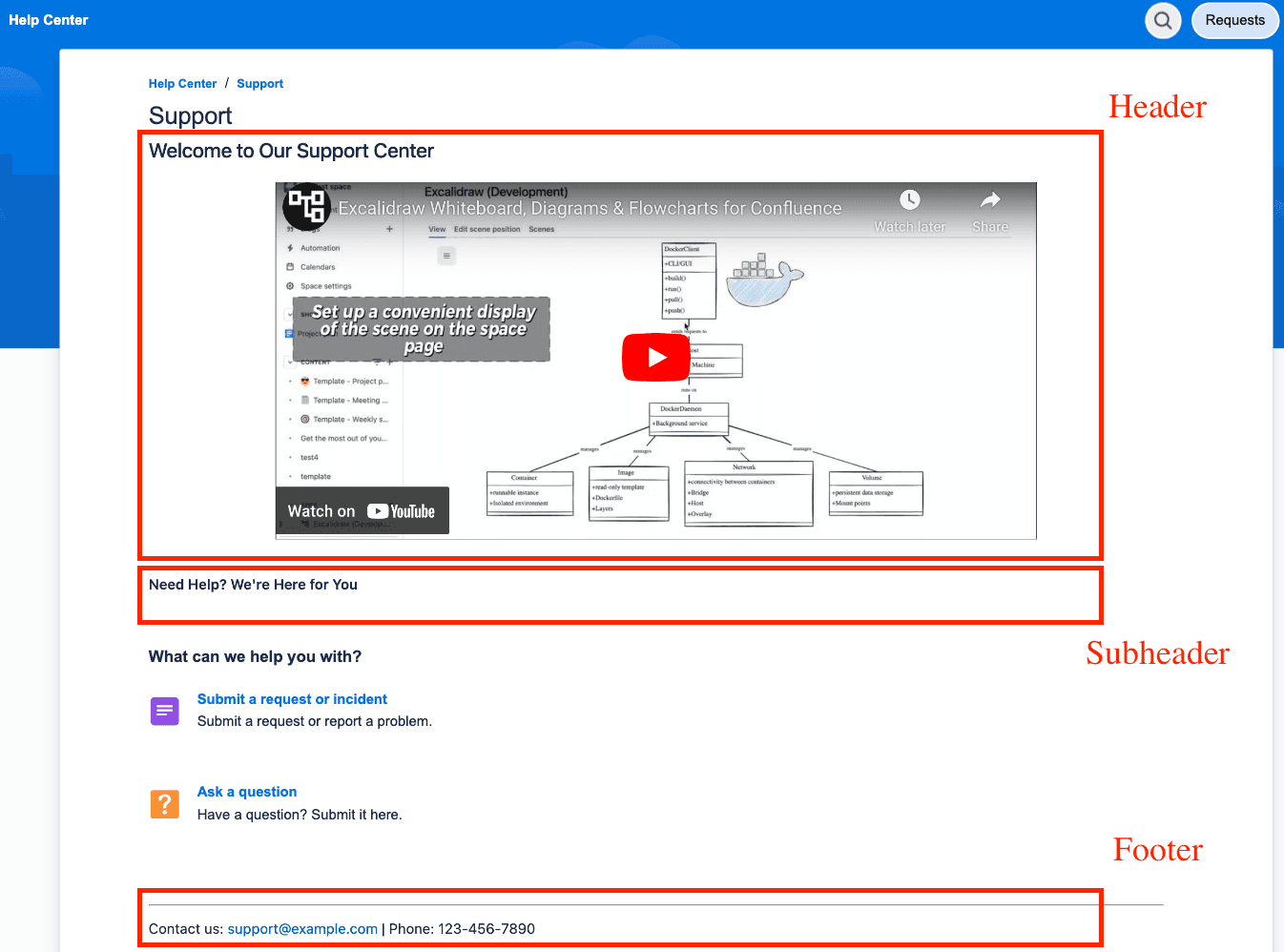Open the Excalidraw channel avatar icon
1284x952 pixels.
click(306, 206)
